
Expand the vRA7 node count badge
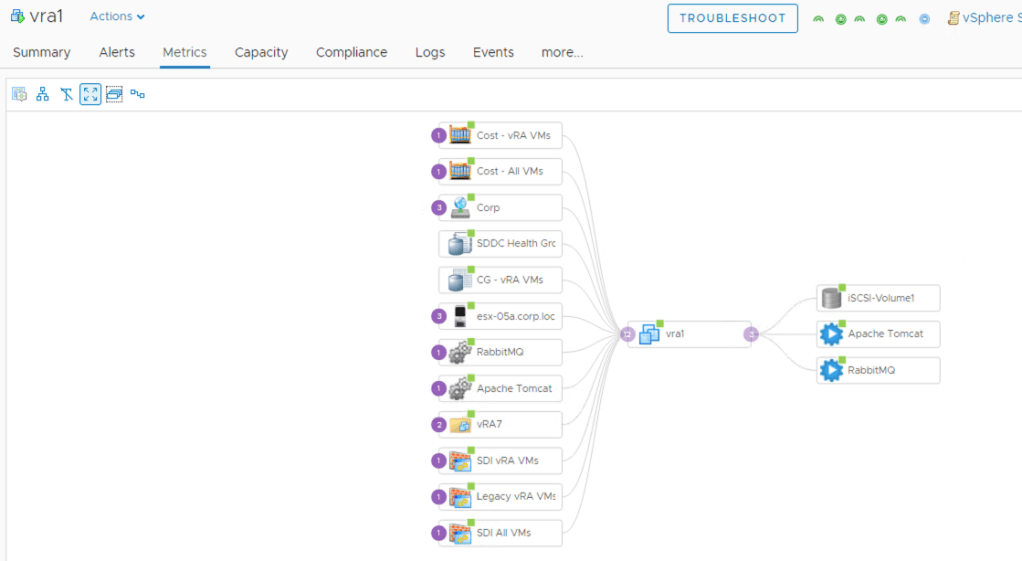(438, 425)
